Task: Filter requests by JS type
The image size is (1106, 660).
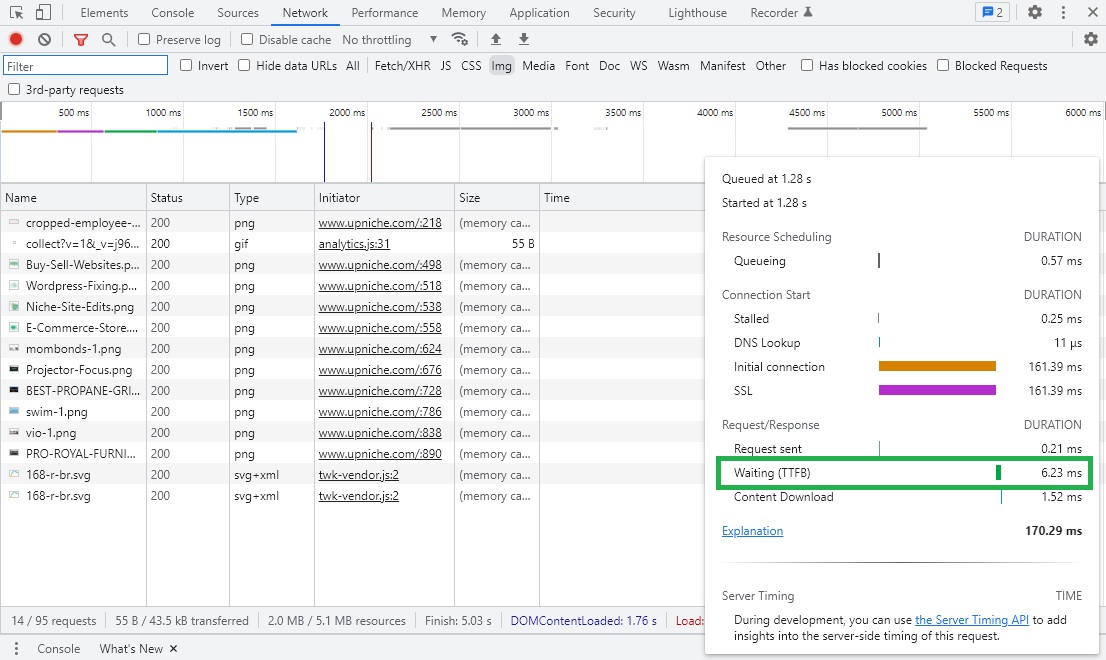Action: point(446,66)
